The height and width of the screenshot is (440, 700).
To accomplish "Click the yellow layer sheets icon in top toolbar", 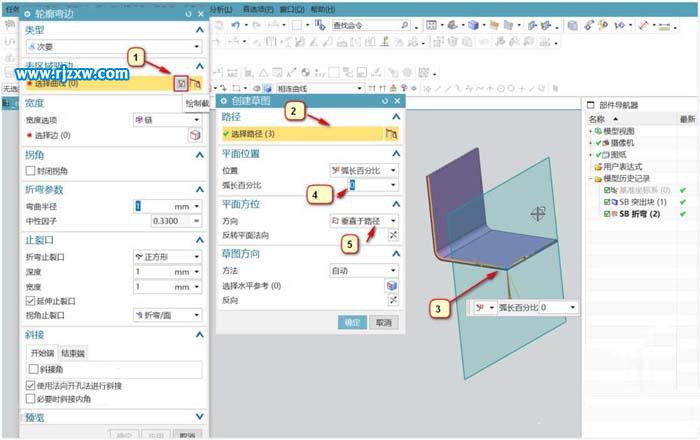I will click(x=494, y=25).
